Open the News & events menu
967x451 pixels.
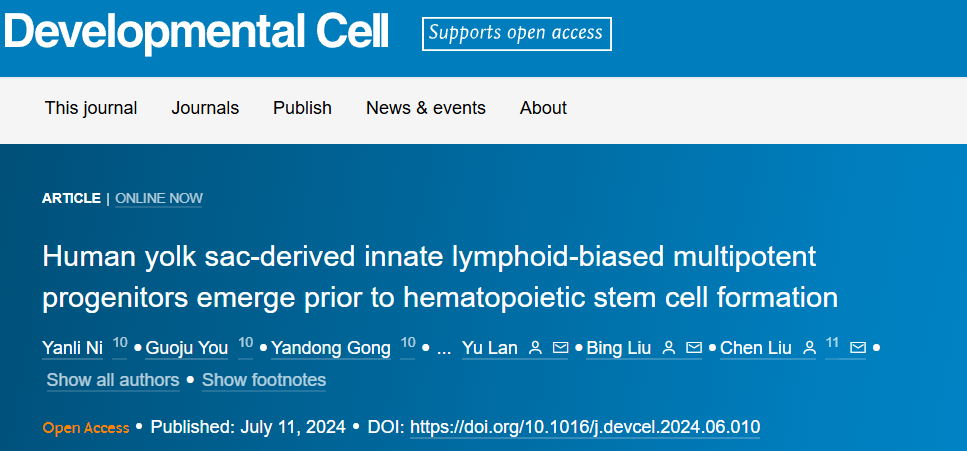pos(426,108)
